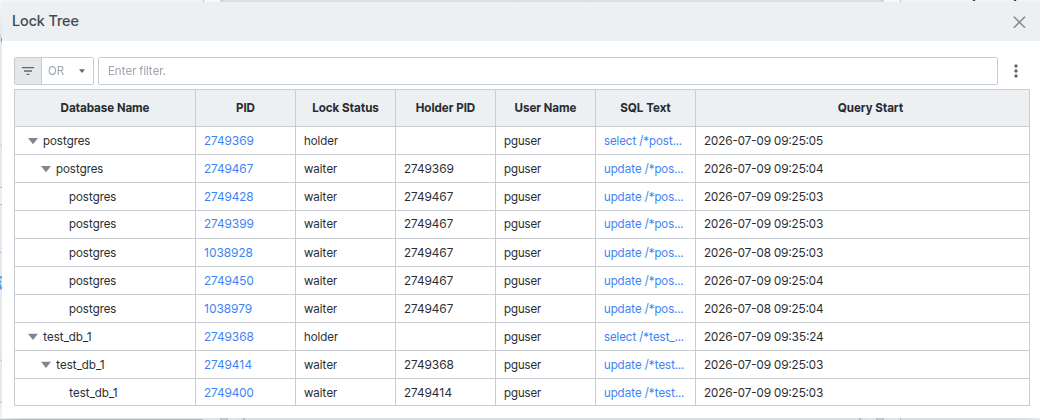The width and height of the screenshot is (1040, 420).
Task: Collapse the test_db_1 waiter 2749414 subtree
Action: pyautogui.click(x=46, y=365)
